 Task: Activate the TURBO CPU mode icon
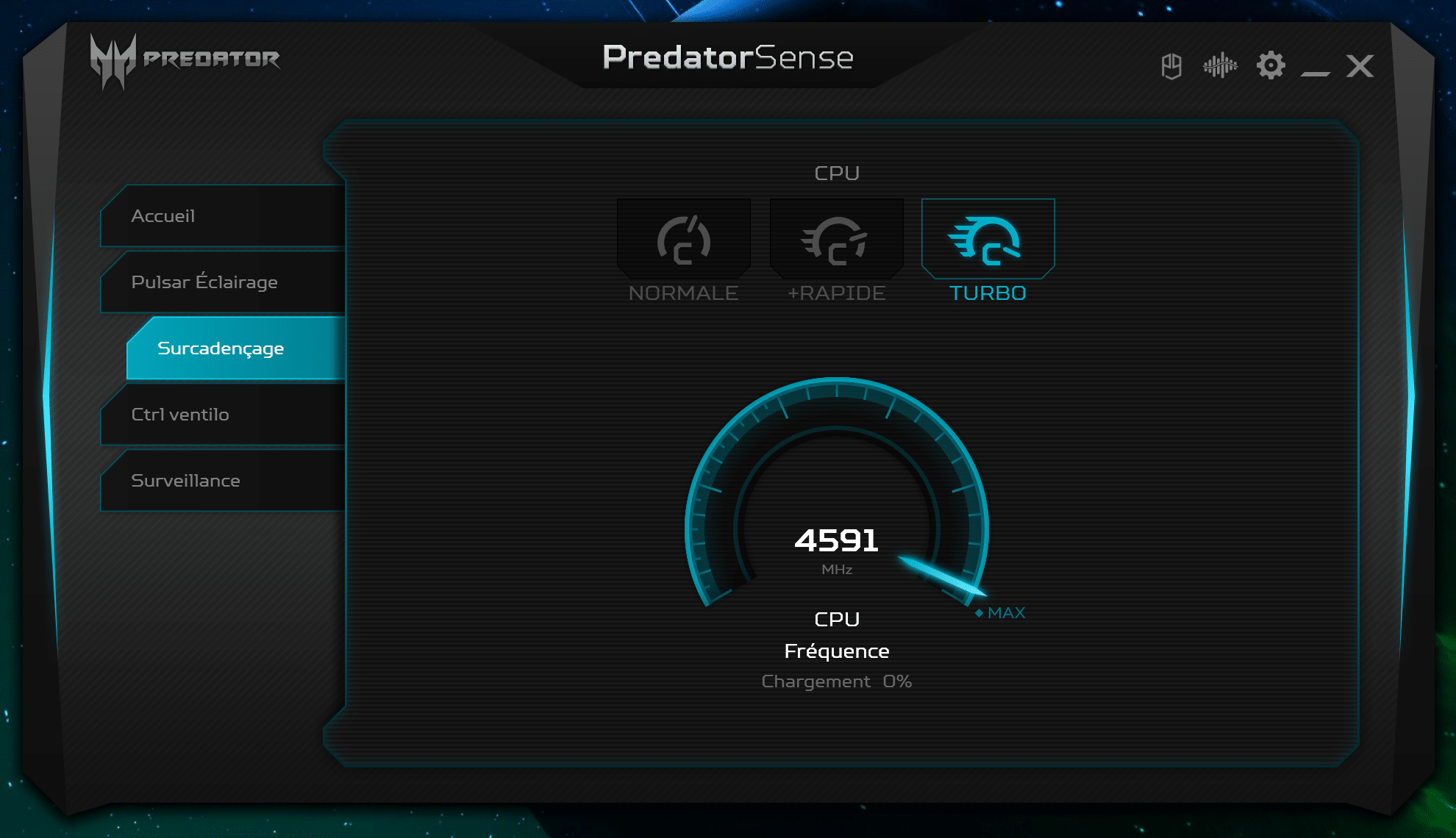988,239
